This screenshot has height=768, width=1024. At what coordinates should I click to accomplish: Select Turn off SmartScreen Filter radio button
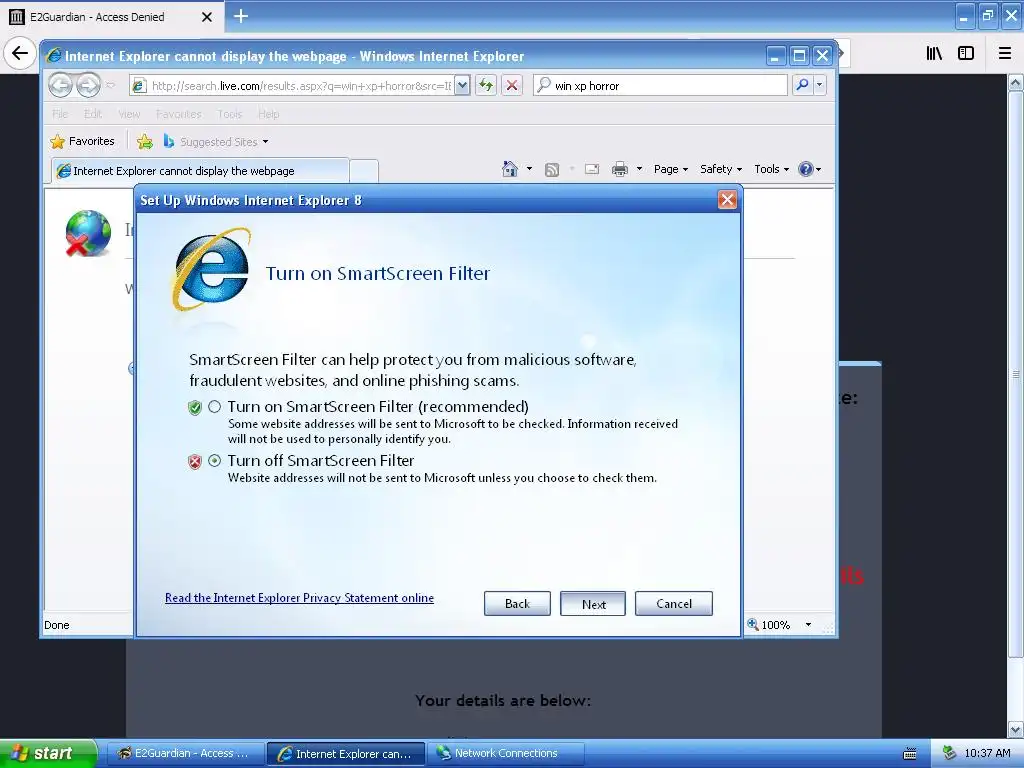[x=214, y=460]
